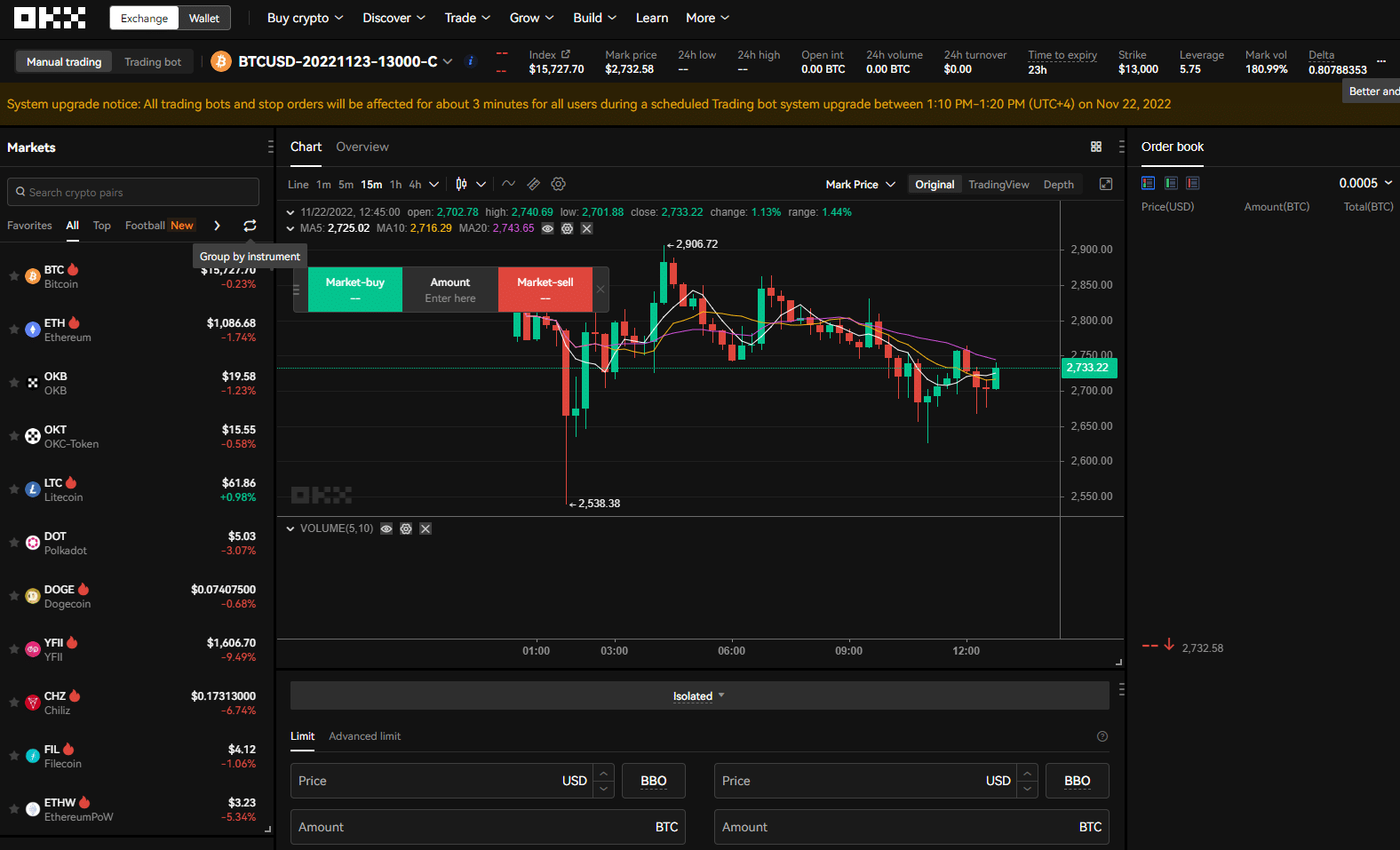Switch to Wallet mode

coord(204,18)
